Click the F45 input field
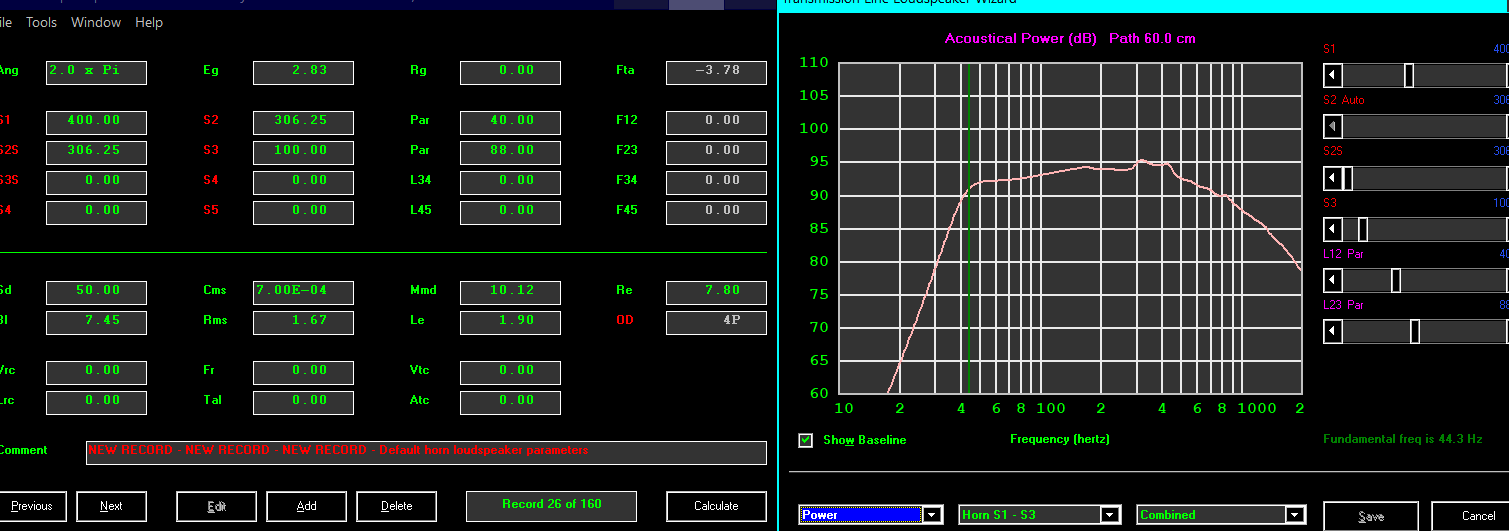The height and width of the screenshot is (531, 1509). click(x=716, y=212)
